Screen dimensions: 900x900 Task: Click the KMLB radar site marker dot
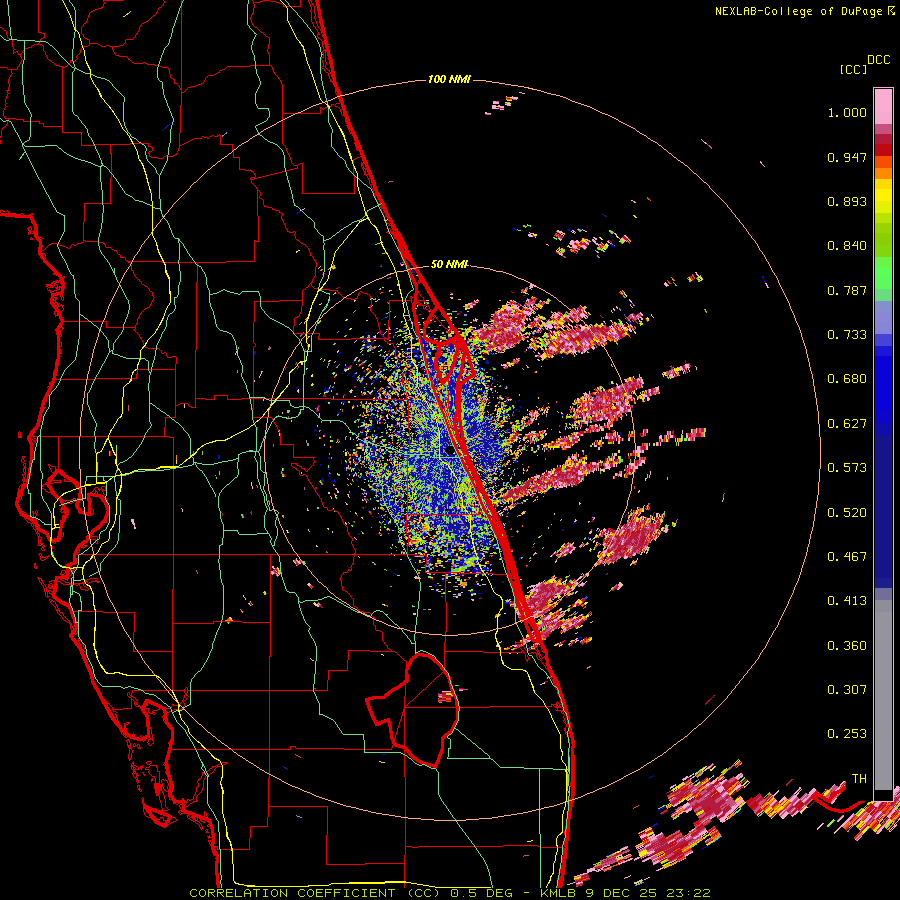coord(450,451)
